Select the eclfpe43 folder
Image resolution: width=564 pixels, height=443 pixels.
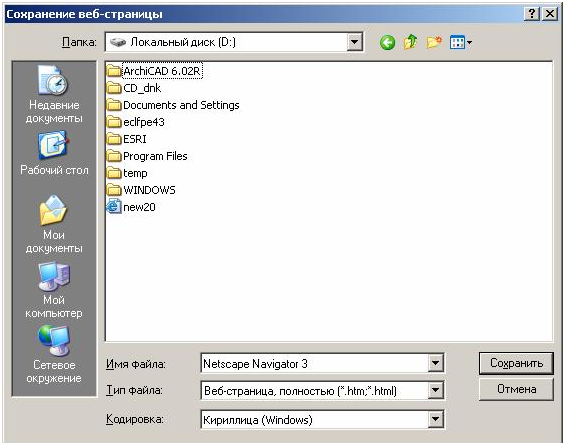[136, 122]
